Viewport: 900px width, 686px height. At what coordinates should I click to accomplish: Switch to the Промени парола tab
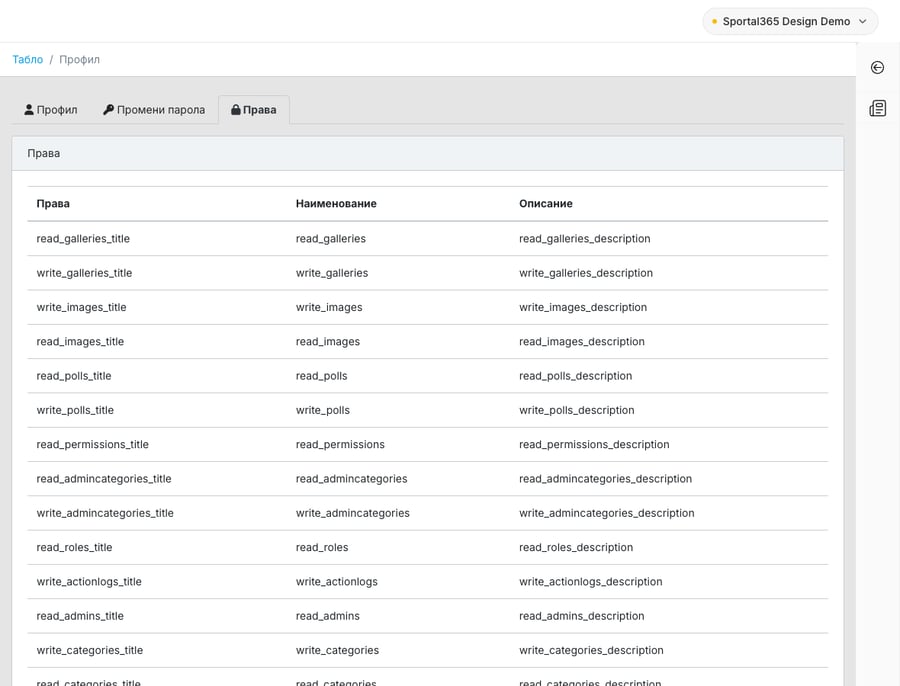tap(154, 110)
